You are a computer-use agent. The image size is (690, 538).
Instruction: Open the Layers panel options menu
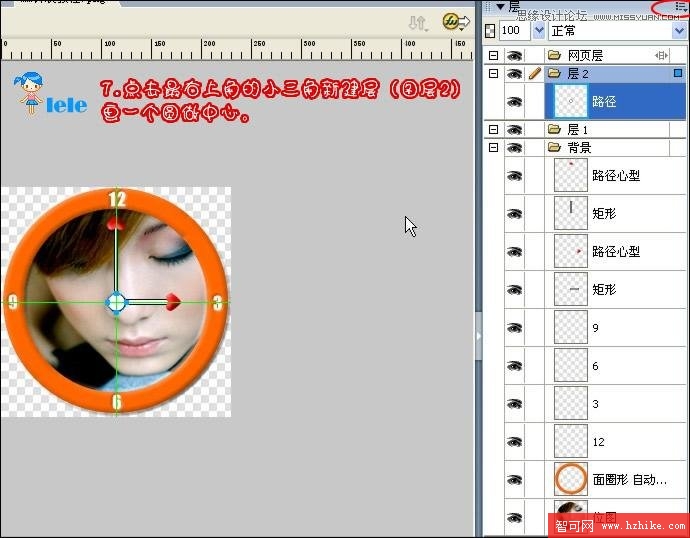pos(681,6)
